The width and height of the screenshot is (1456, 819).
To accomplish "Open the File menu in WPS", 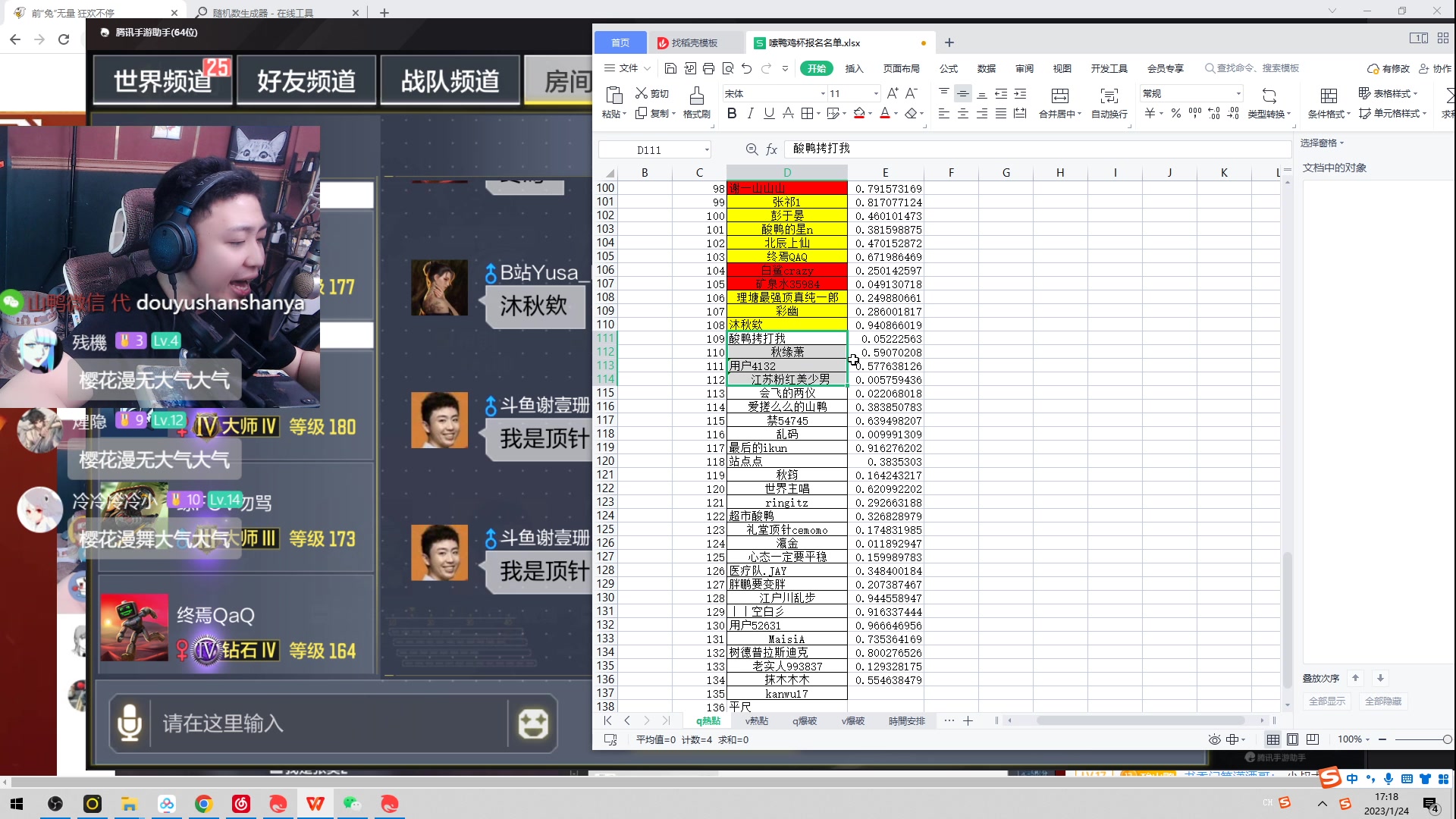I will click(x=628, y=68).
